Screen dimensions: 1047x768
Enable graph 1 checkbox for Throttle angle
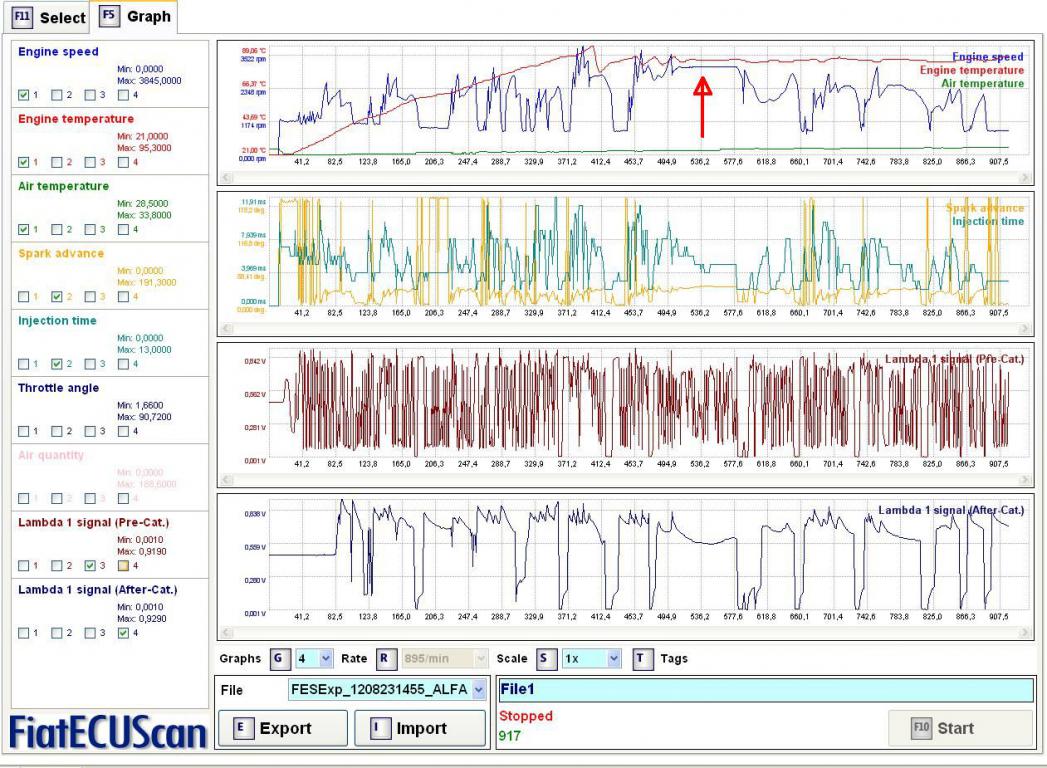(24, 430)
